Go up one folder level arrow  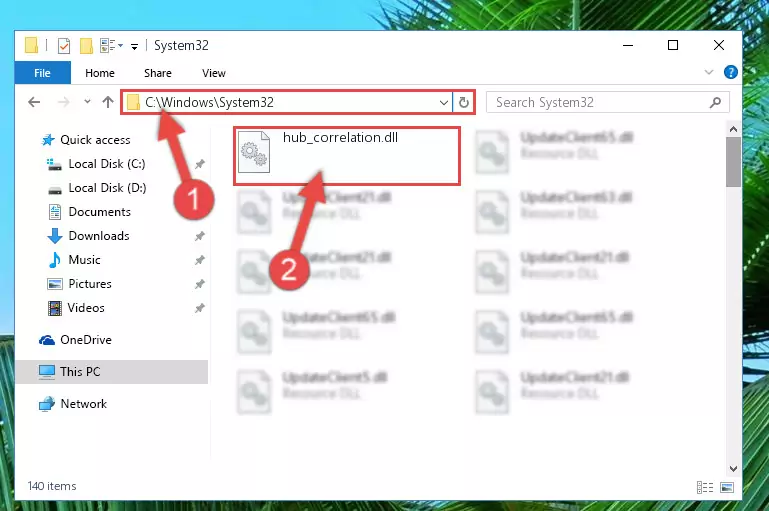pos(107,102)
